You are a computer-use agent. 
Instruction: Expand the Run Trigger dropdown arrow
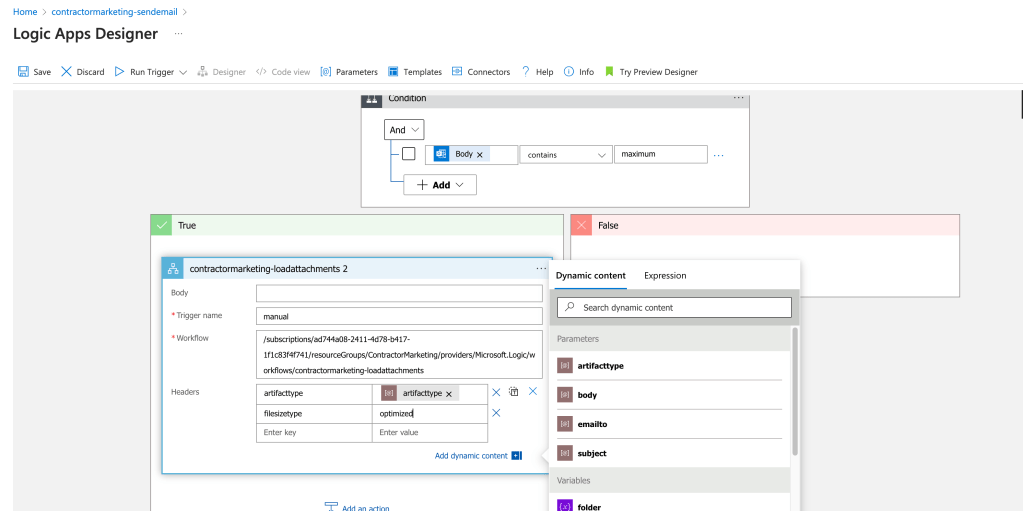183,72
